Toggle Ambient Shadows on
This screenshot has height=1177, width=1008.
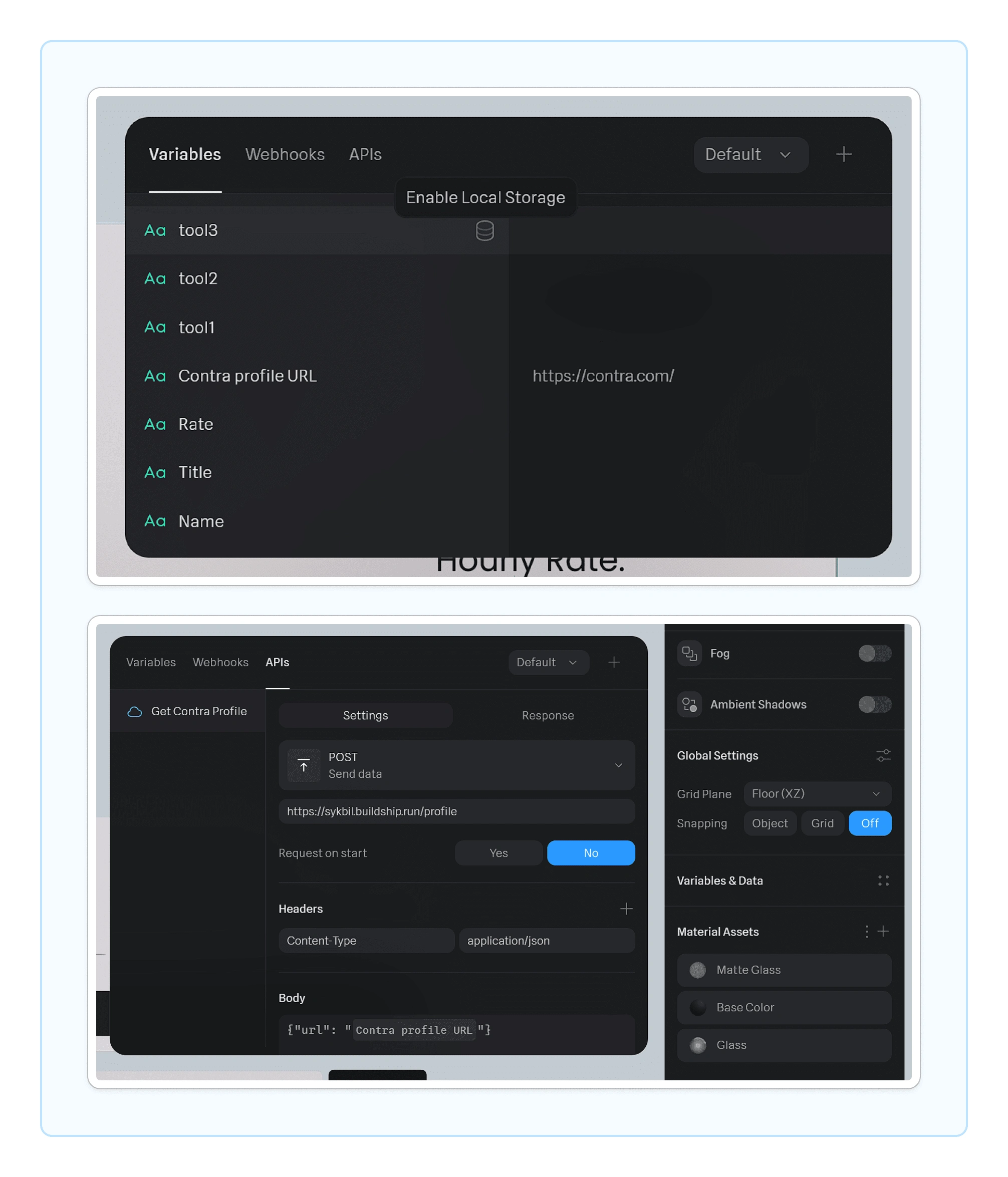point(873,704)
